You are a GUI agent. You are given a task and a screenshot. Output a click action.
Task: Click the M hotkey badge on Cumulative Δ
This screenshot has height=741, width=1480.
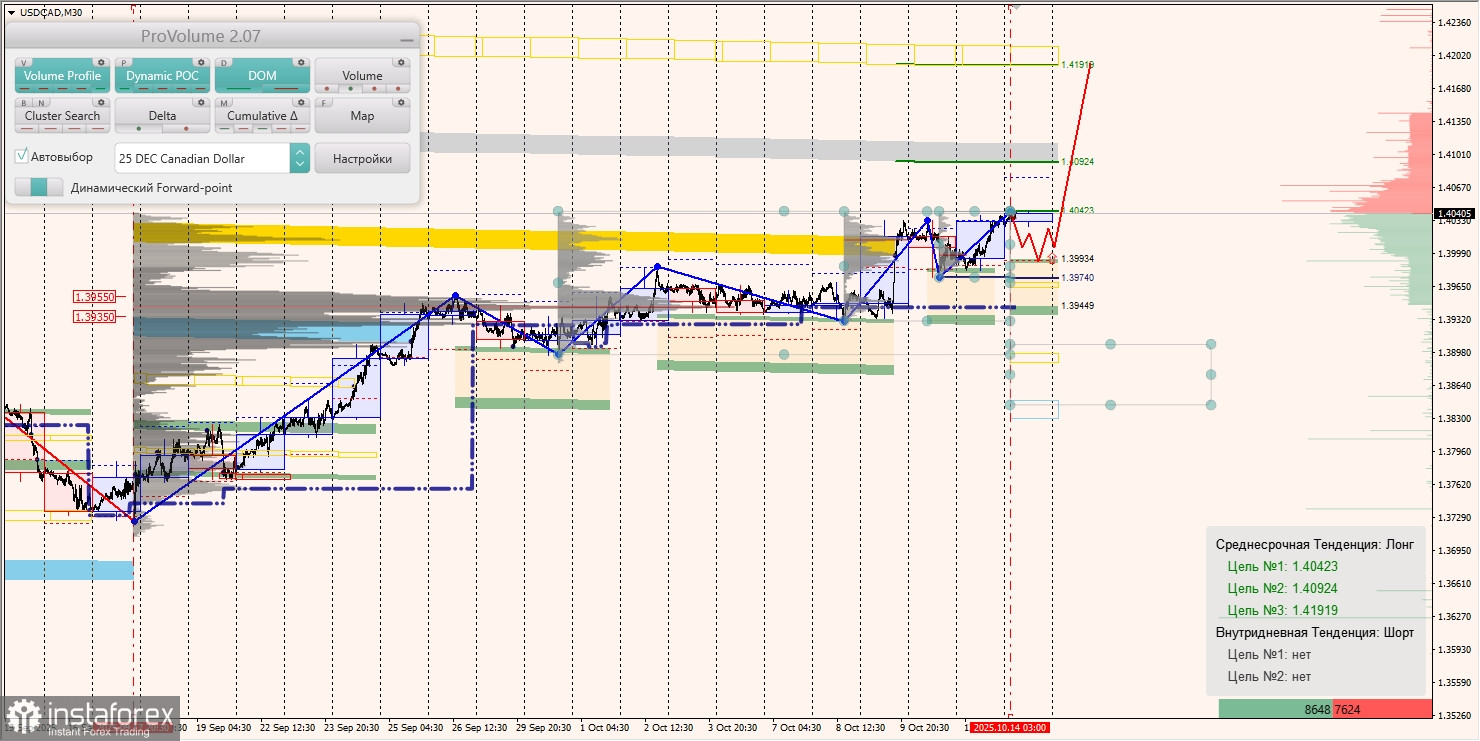click(224, 102)
